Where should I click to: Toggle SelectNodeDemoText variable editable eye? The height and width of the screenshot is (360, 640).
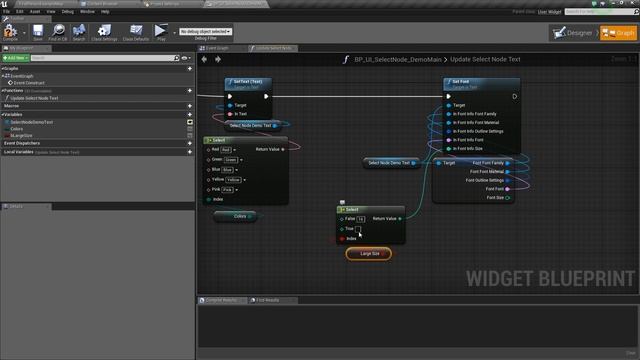(x=190, y=122)
